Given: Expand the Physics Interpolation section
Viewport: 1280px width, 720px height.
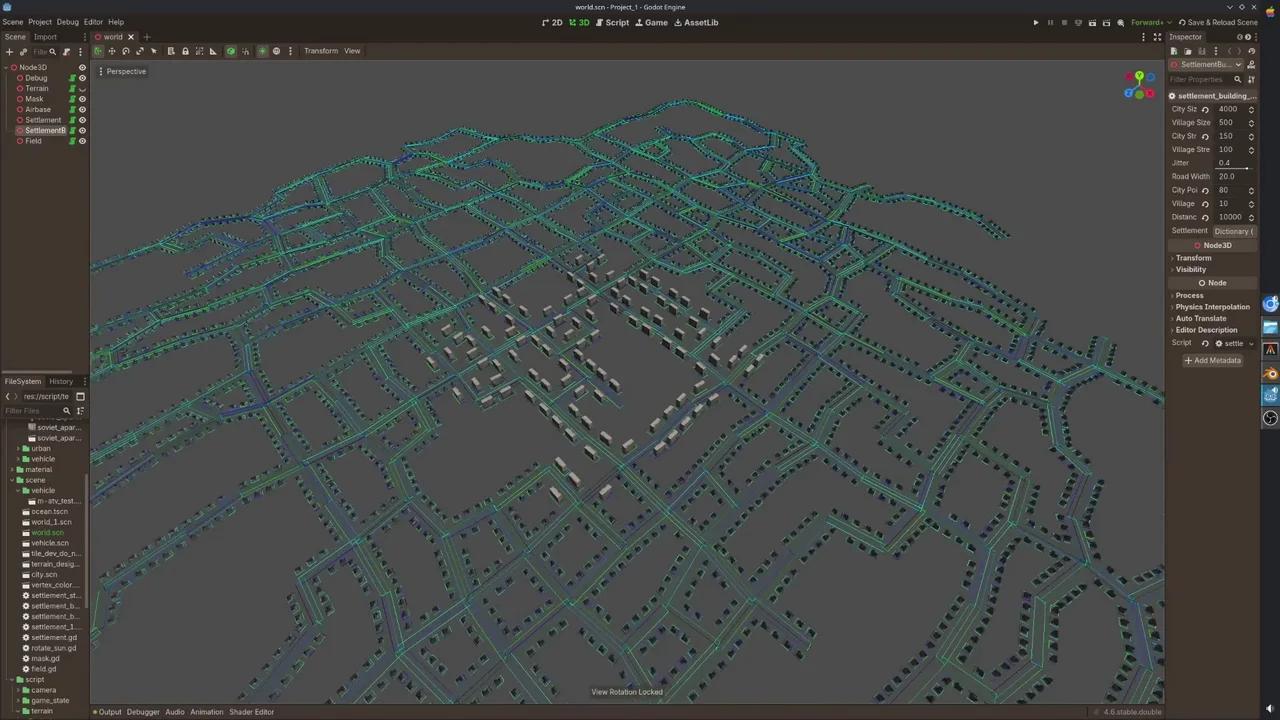Looking at the screenshot, I should (1212, 307).
